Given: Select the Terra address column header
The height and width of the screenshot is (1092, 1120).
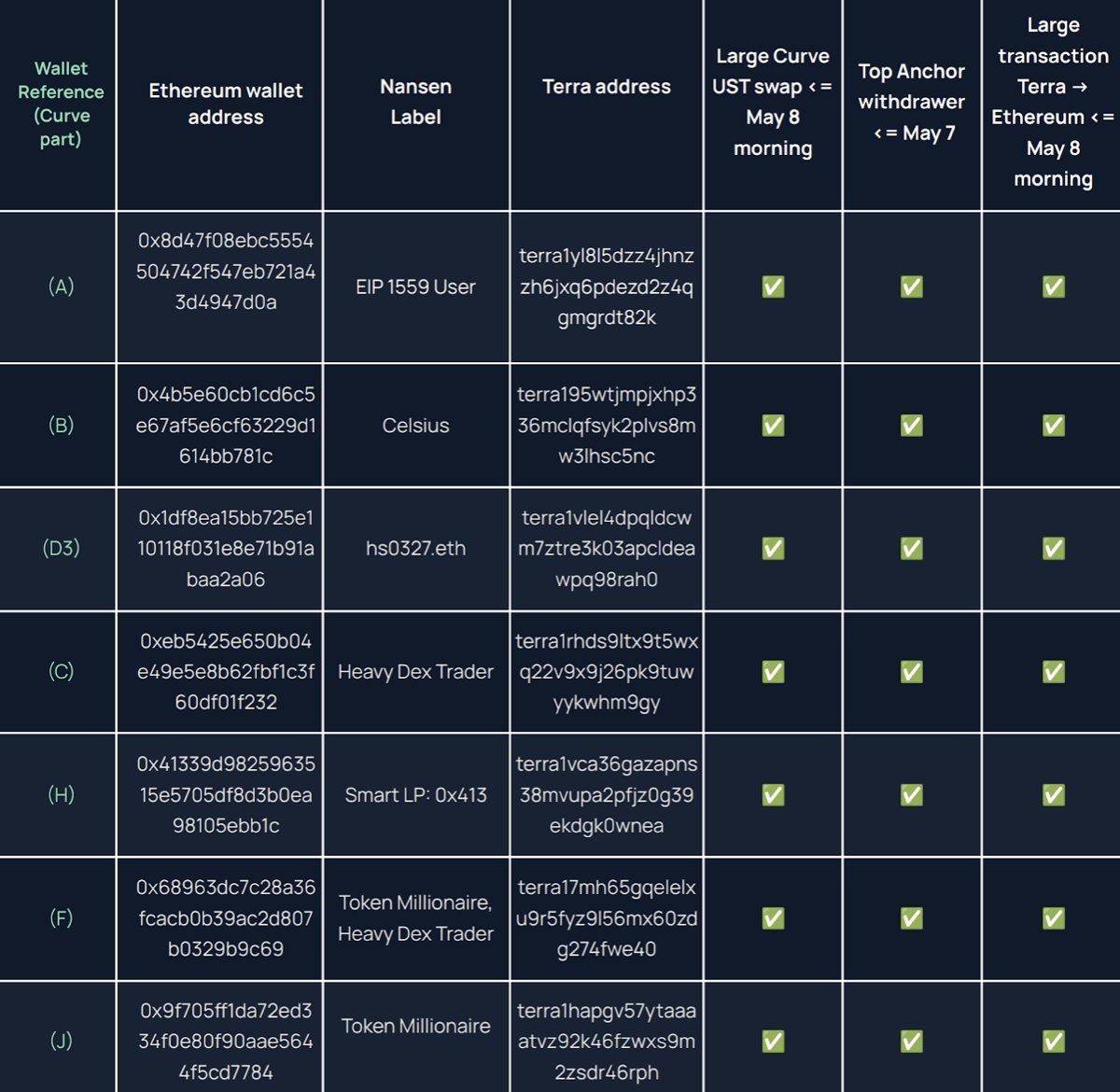Looking at the screenshot, I should click(607, 87).
